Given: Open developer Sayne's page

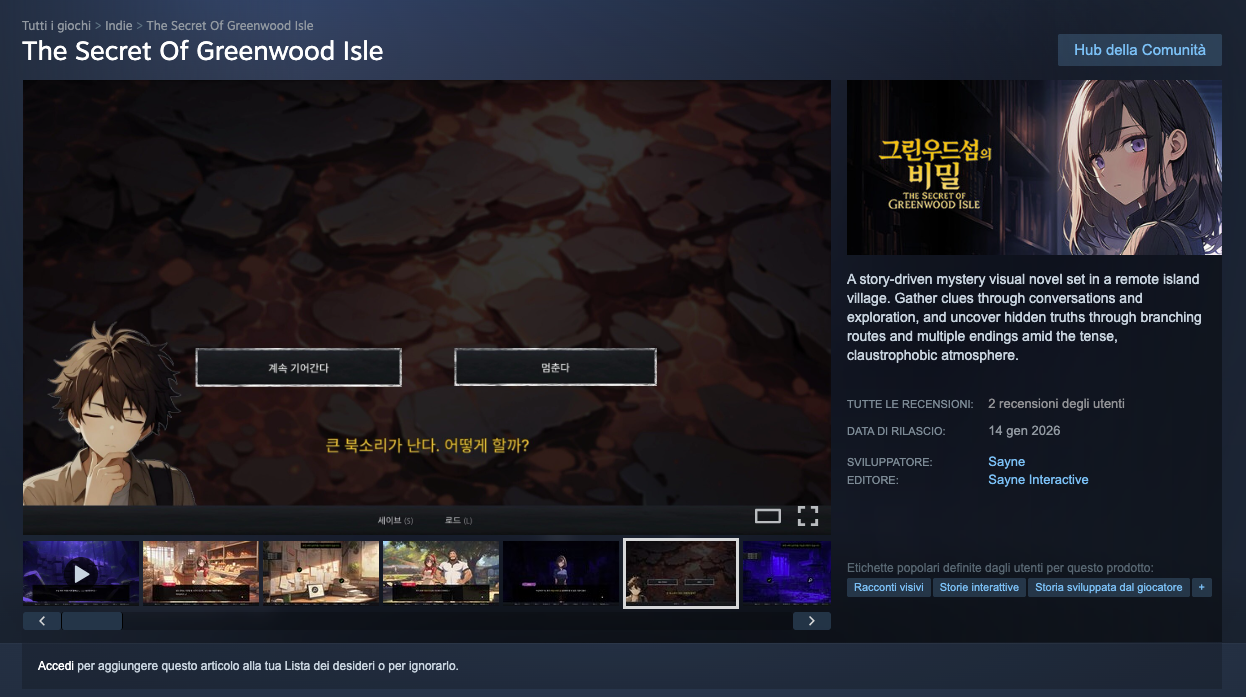Looking at the screenshot, I should point(1006,462).
